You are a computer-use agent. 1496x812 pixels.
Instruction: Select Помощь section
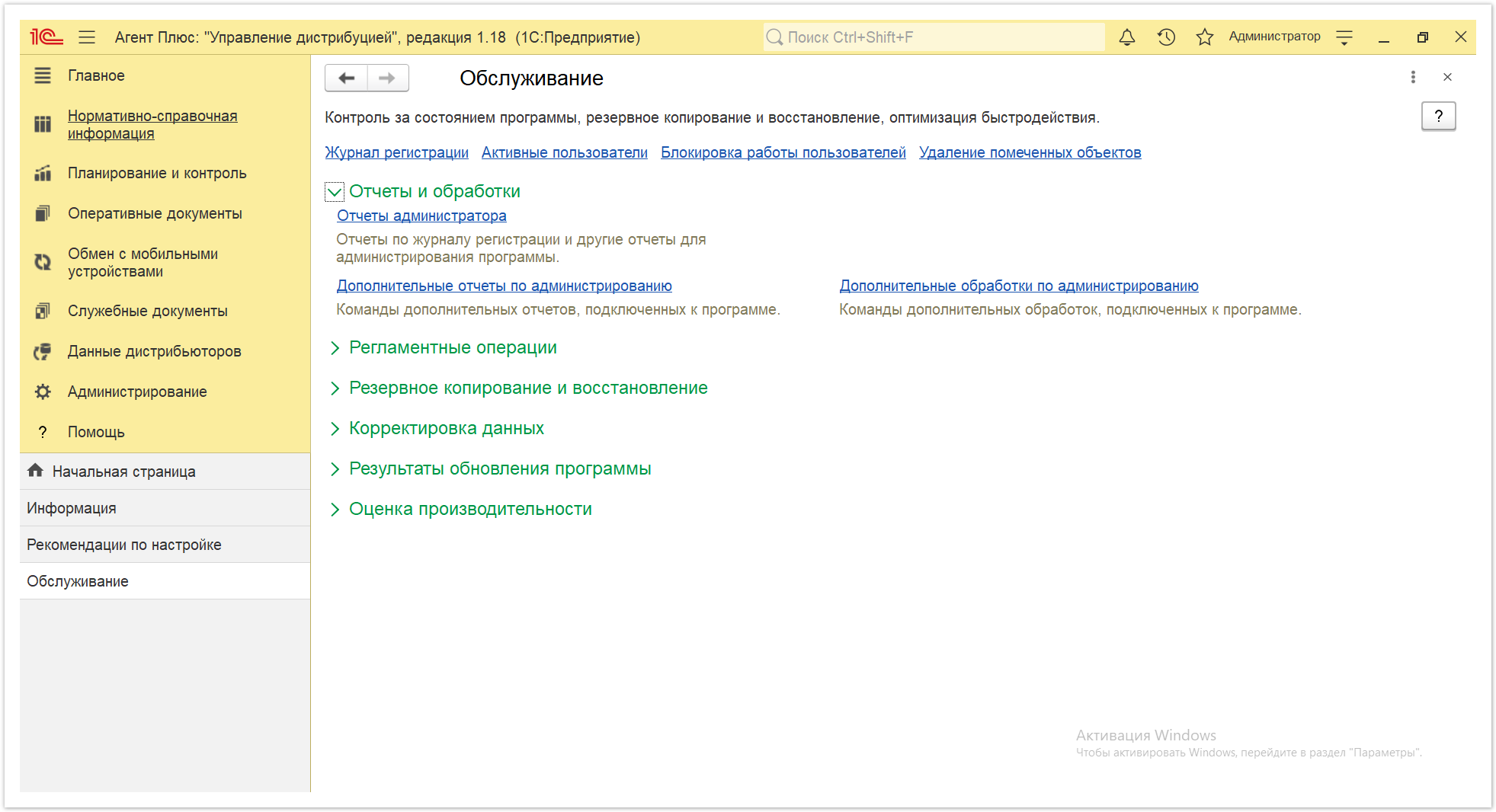(96, 432)
